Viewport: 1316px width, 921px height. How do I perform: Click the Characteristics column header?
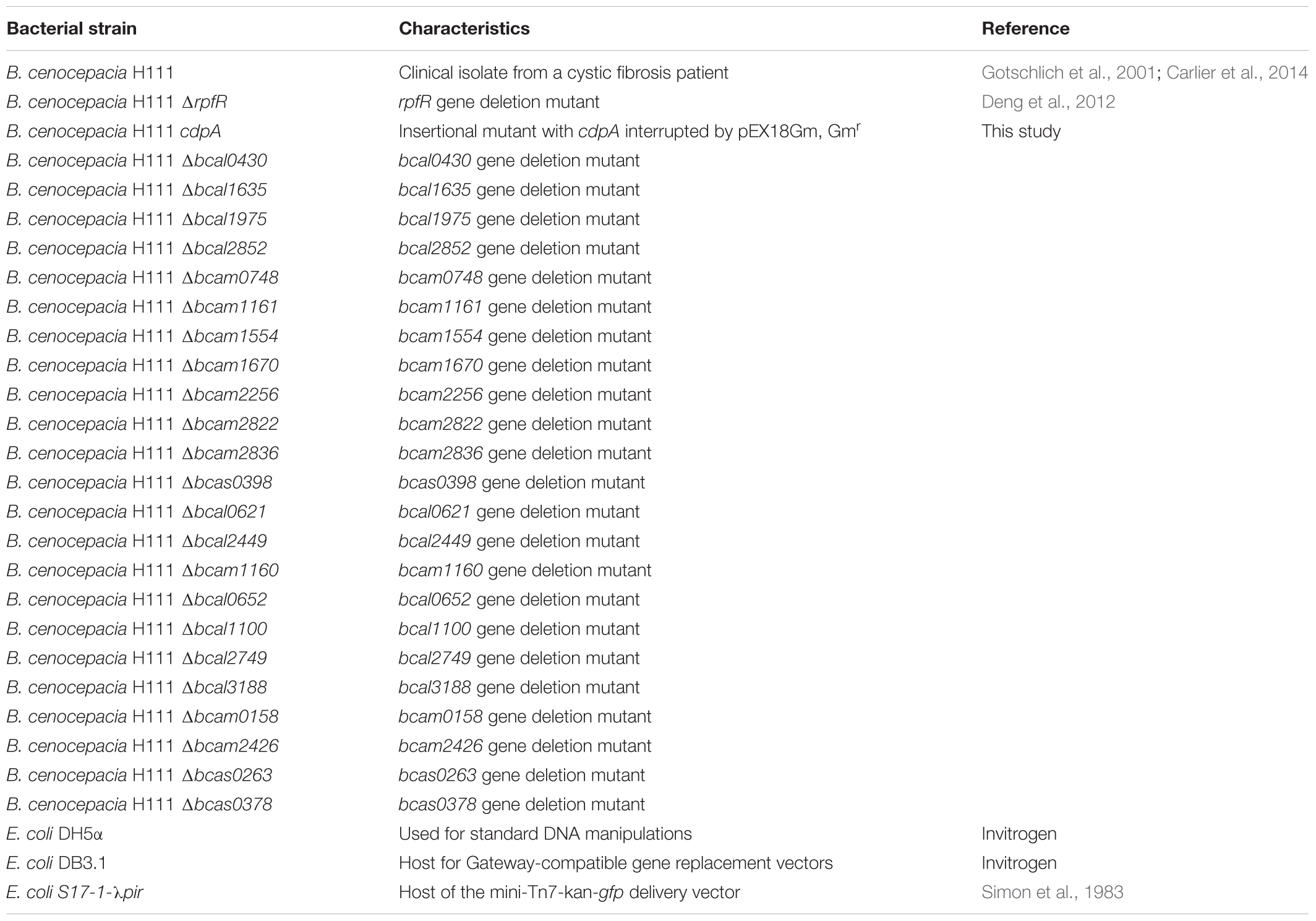click(464, 28)
